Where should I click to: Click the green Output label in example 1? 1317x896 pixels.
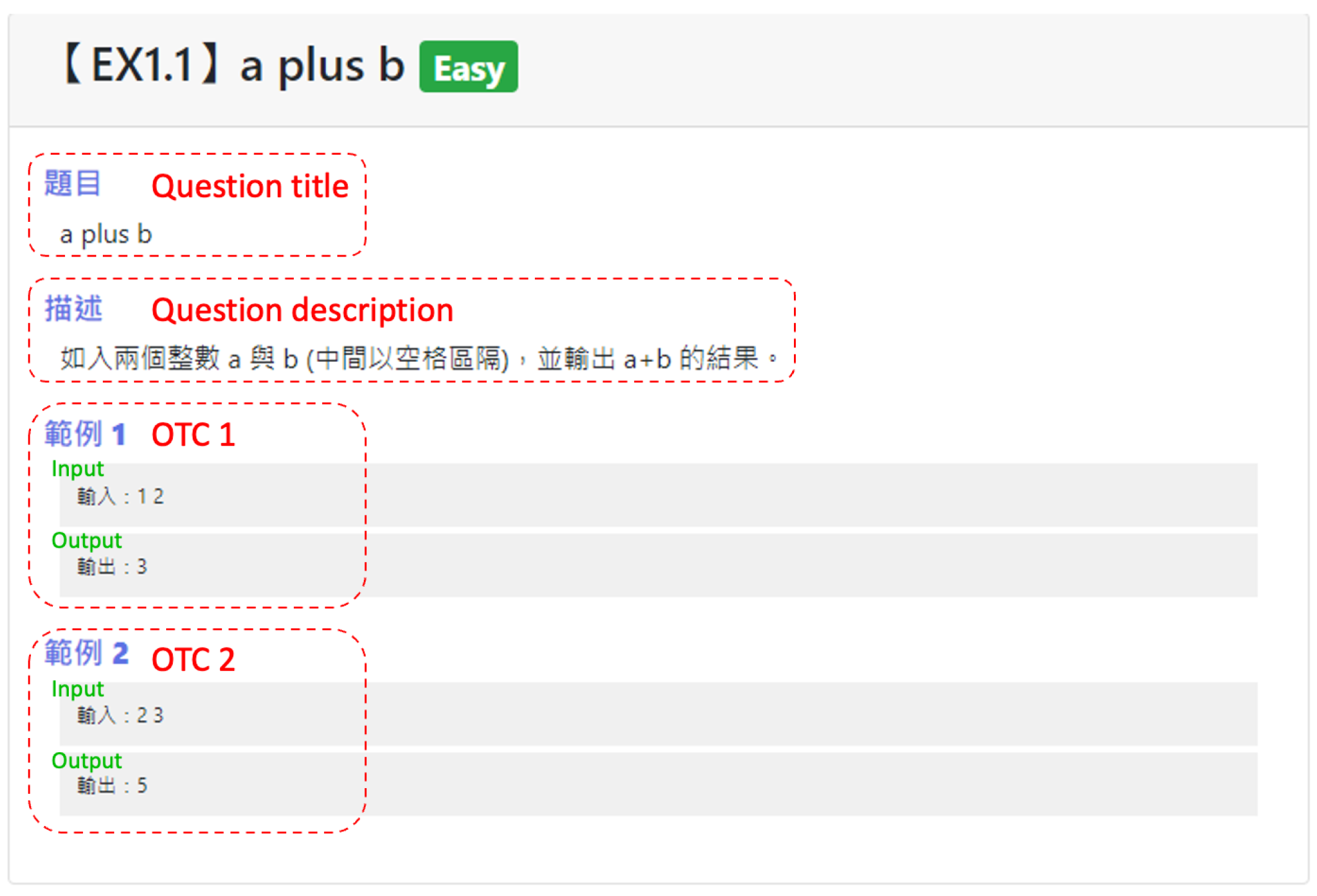[x=87, y=541]
